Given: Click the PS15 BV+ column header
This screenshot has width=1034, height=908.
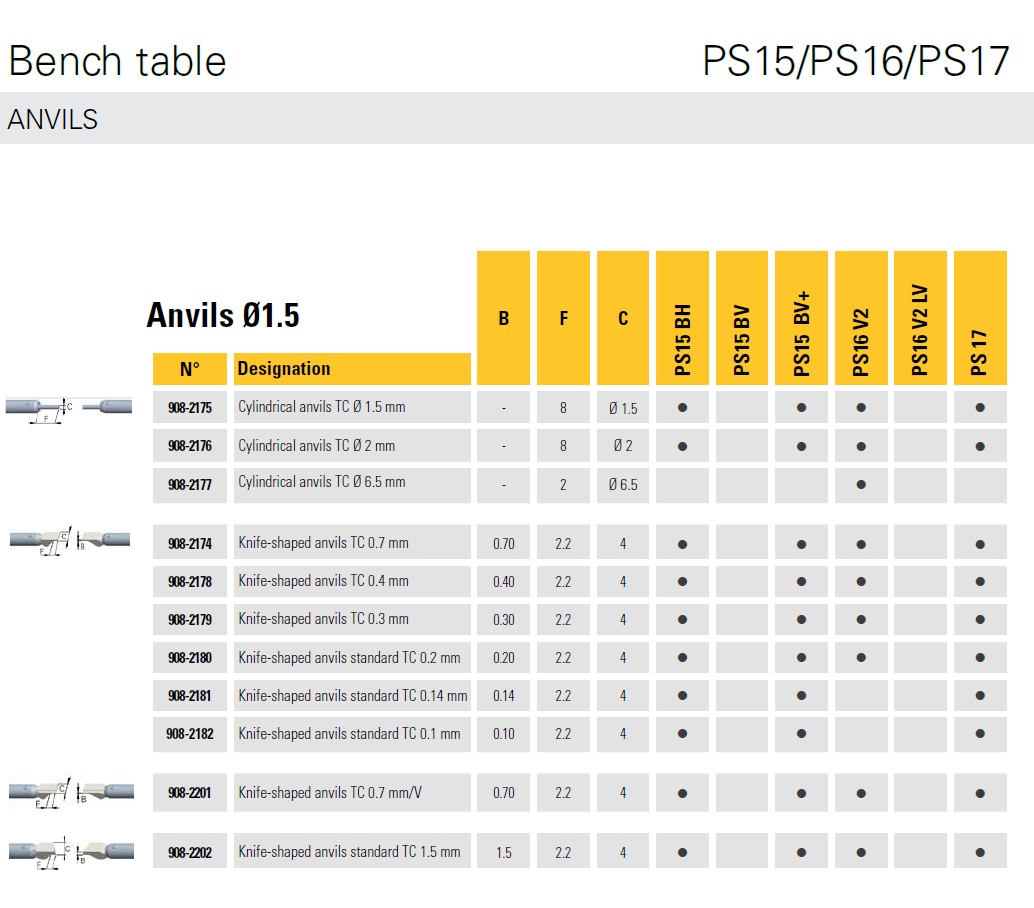Looking at the screenshot, I should 801,318.
